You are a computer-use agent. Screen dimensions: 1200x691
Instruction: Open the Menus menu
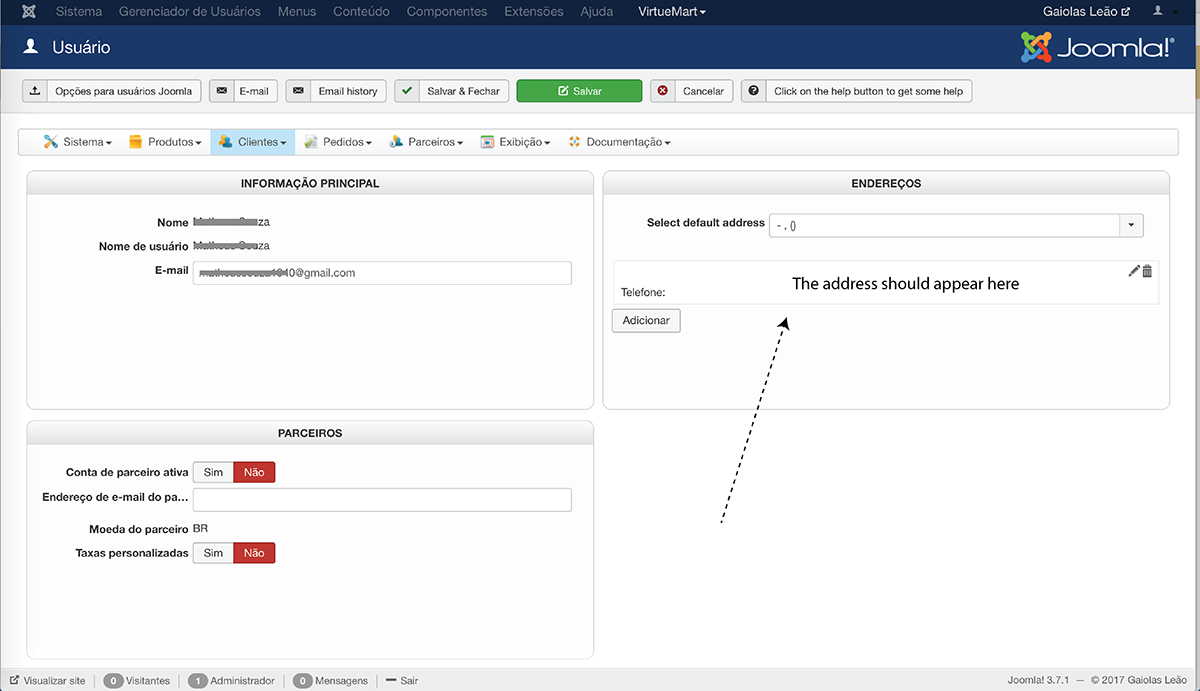coord(297,12)
